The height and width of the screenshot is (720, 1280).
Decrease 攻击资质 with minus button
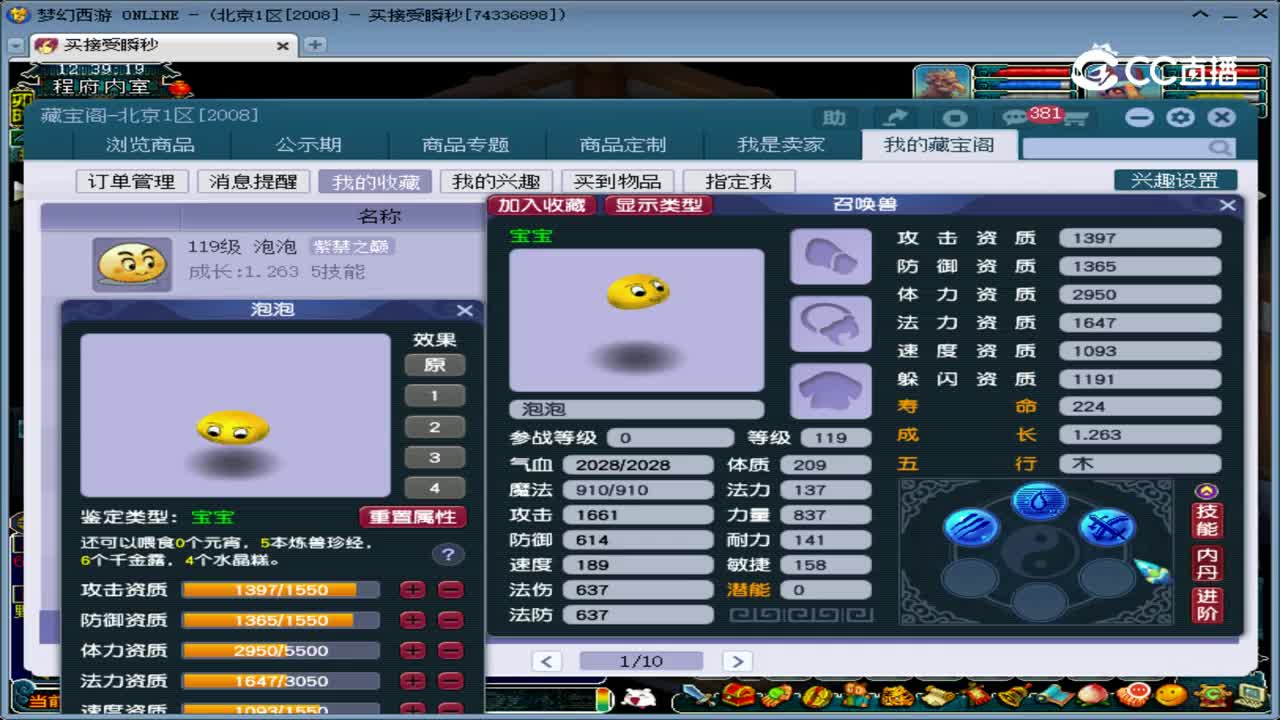[451, 590]
